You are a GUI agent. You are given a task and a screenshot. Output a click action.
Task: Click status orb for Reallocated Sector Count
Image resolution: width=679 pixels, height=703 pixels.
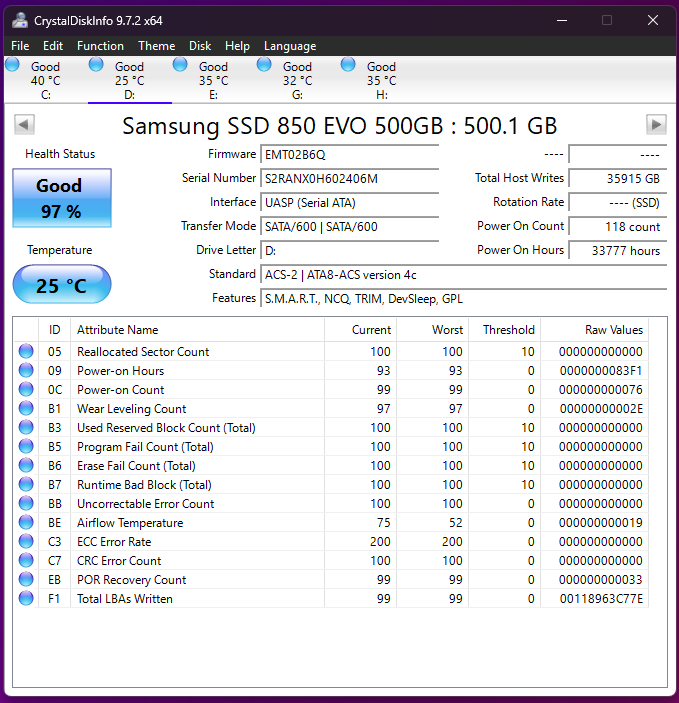(26, 351)
